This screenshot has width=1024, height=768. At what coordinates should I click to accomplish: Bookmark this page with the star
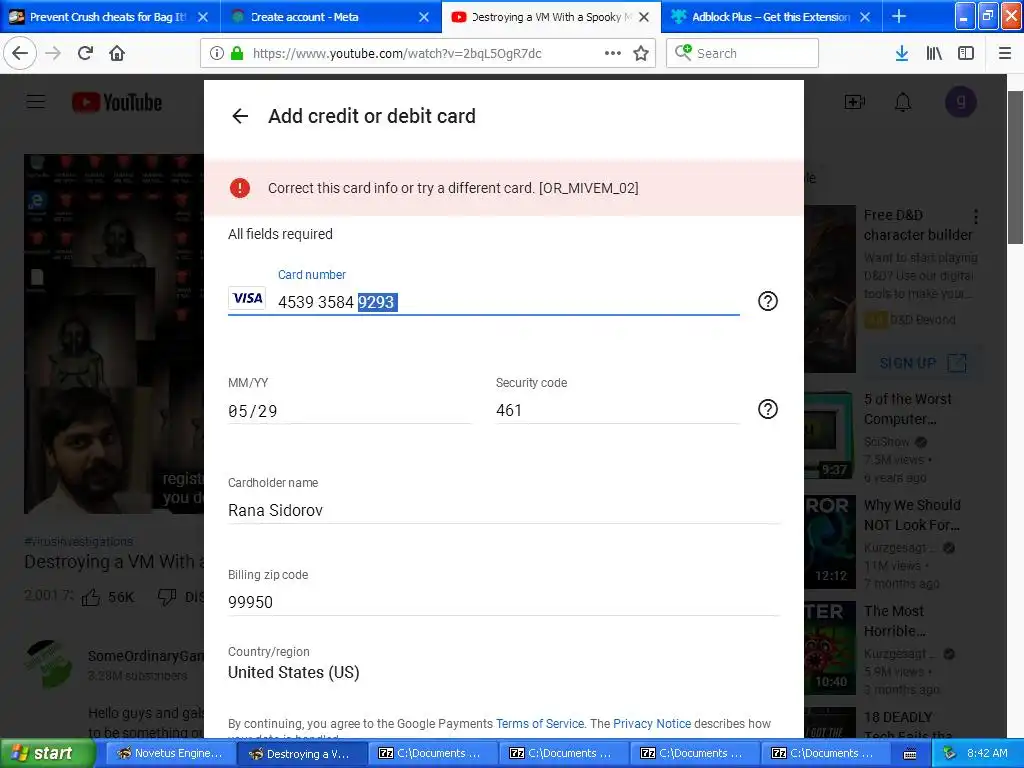641,54
